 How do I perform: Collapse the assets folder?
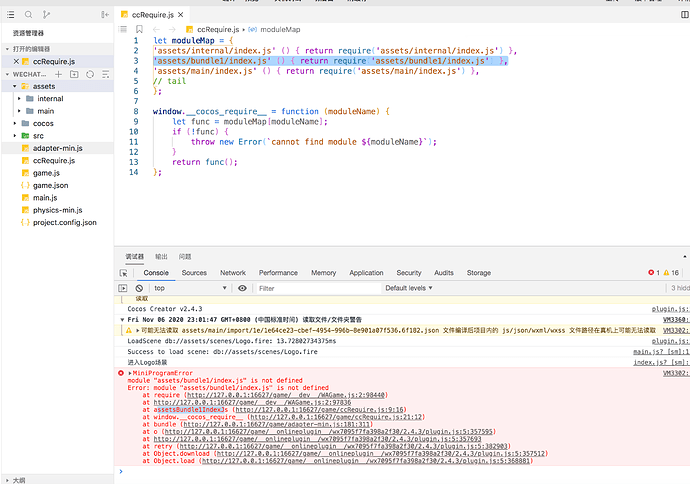(15, 86)
